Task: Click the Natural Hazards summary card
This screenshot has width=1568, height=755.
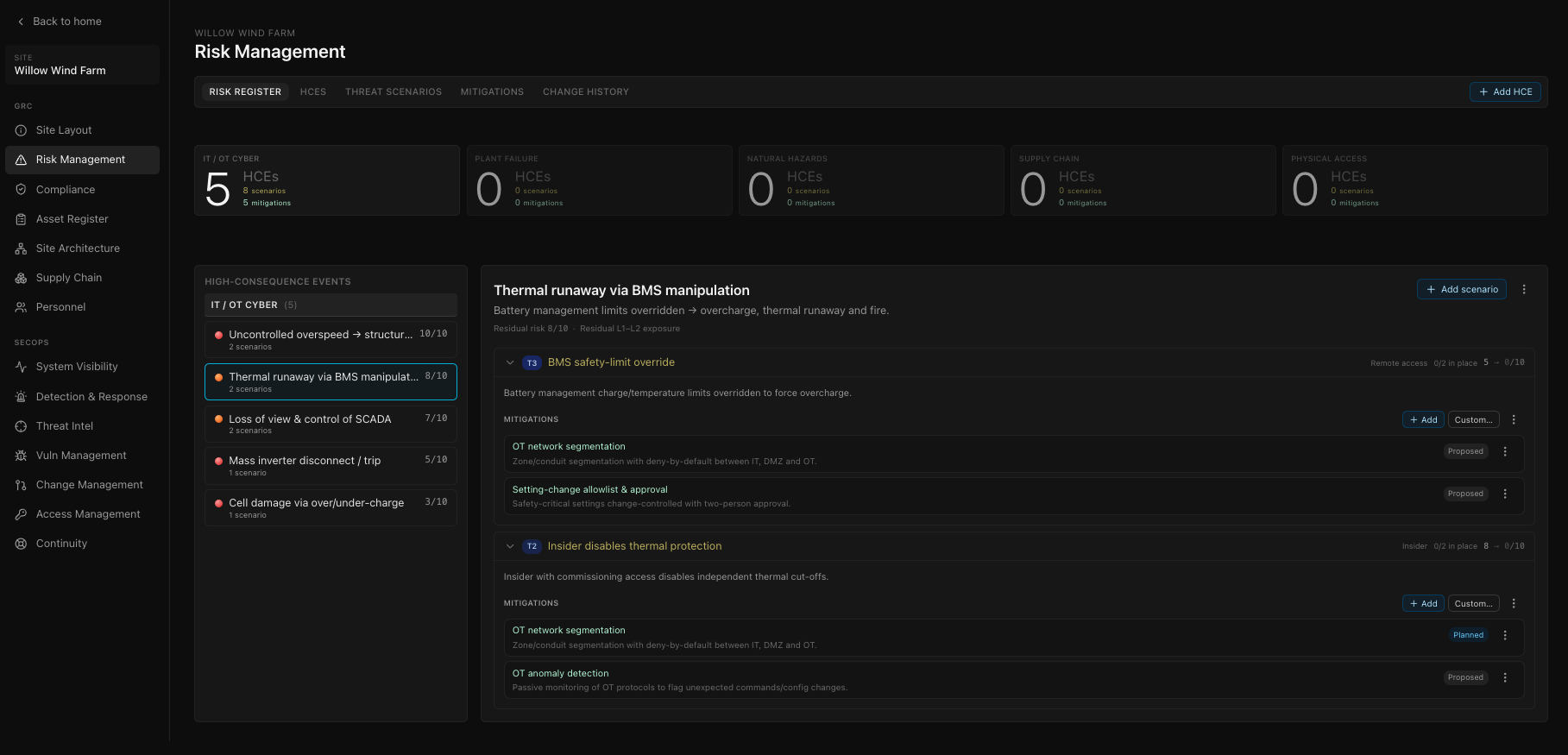Action: [x=871, y=181]
